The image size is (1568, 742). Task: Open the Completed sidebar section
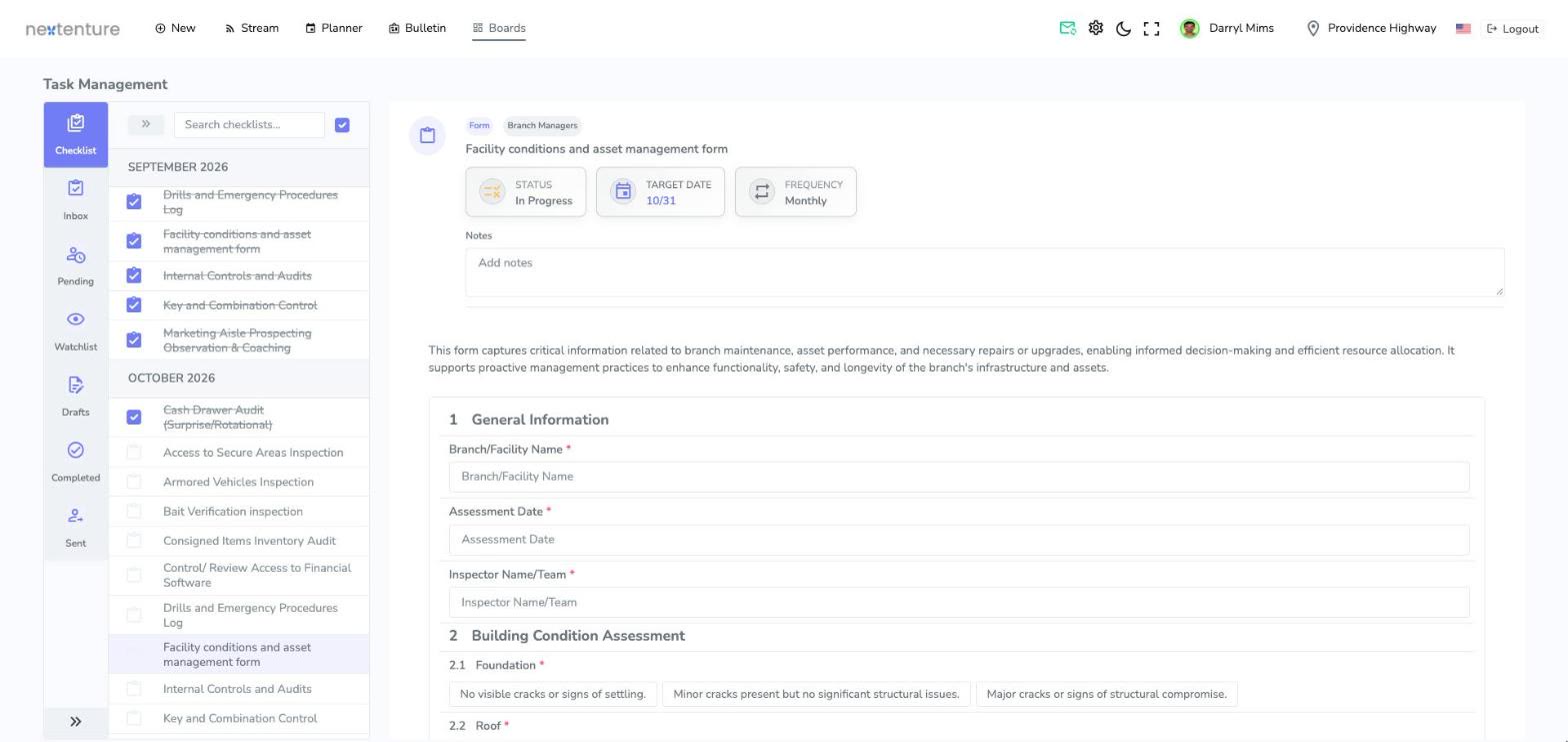coord(75,462)
